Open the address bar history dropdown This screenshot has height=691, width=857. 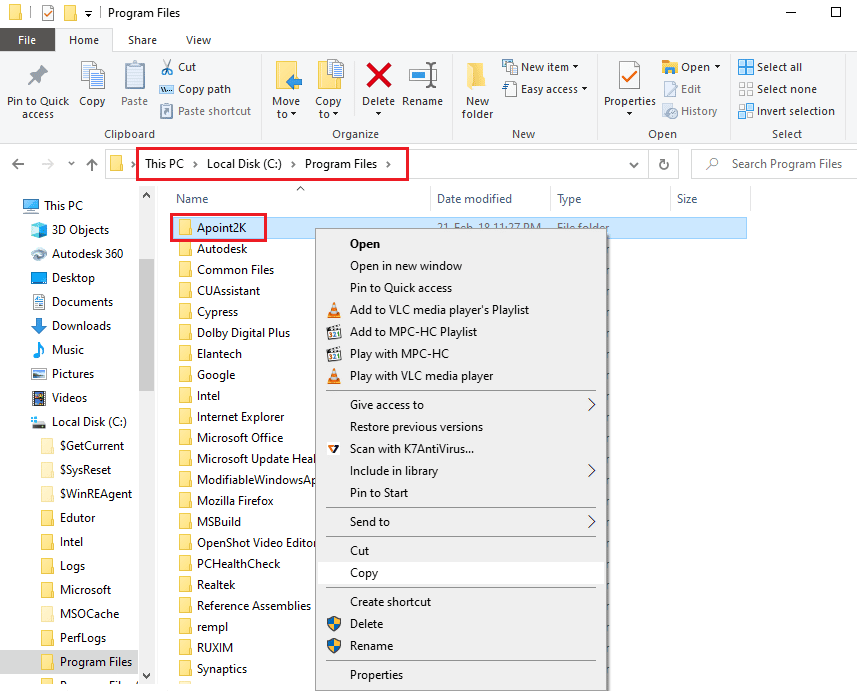click(633, 164)
